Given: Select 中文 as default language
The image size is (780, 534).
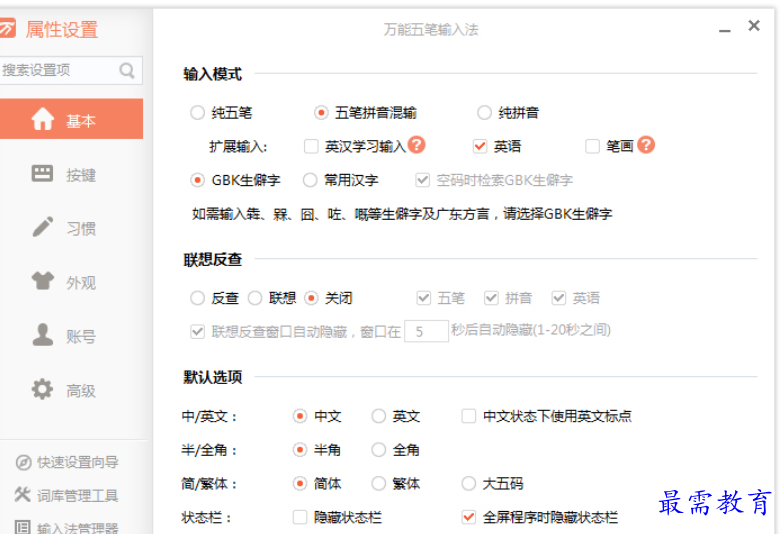Looking at the screenshot, I should pyautogui.click(x=300, y=416).
